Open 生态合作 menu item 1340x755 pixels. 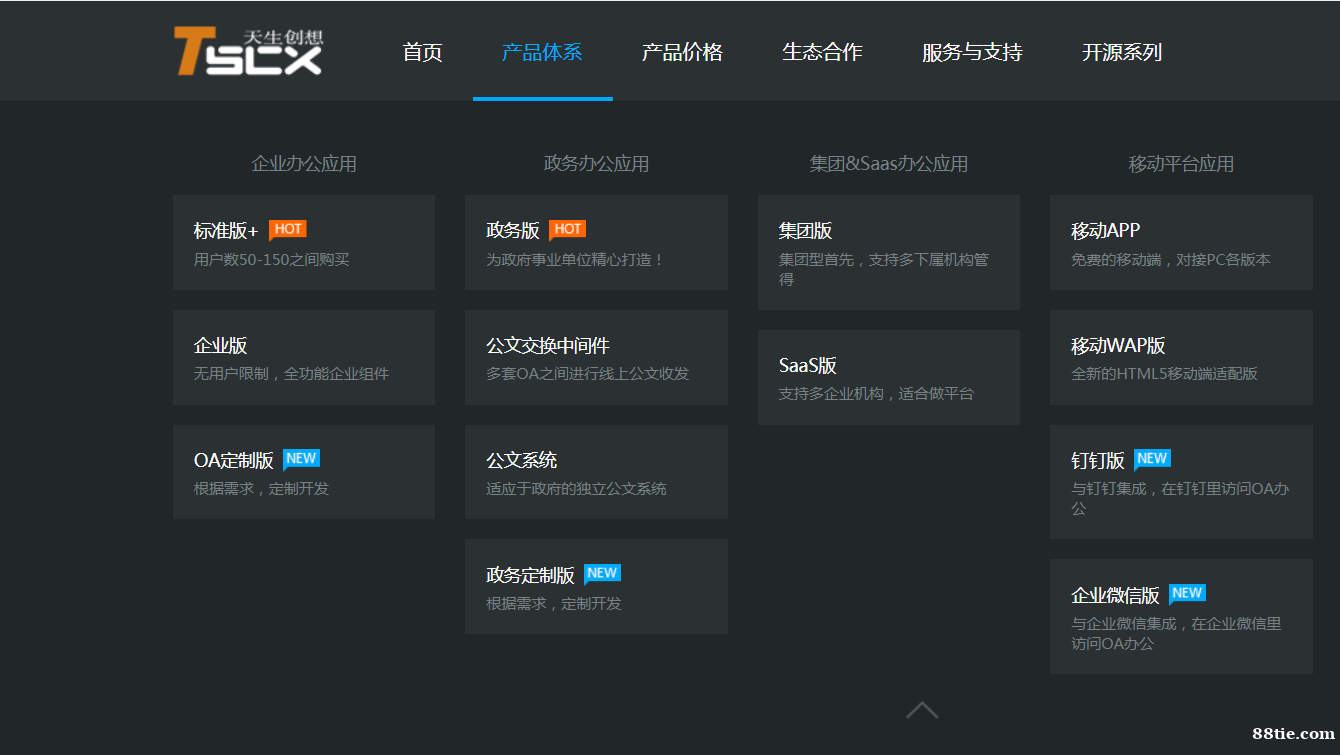[822, 52]
